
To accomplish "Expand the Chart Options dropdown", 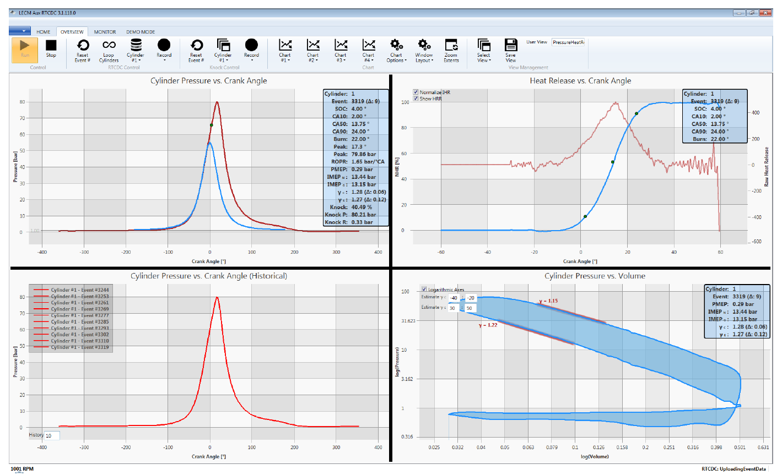I will click(x=396, y=51).
